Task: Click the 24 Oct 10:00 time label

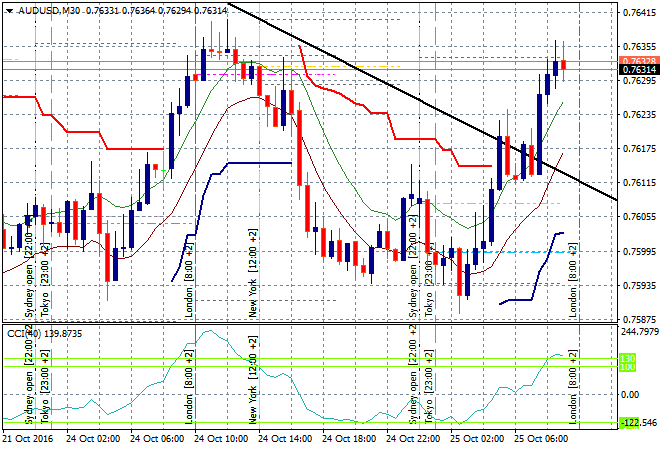Action: (221, 439)
